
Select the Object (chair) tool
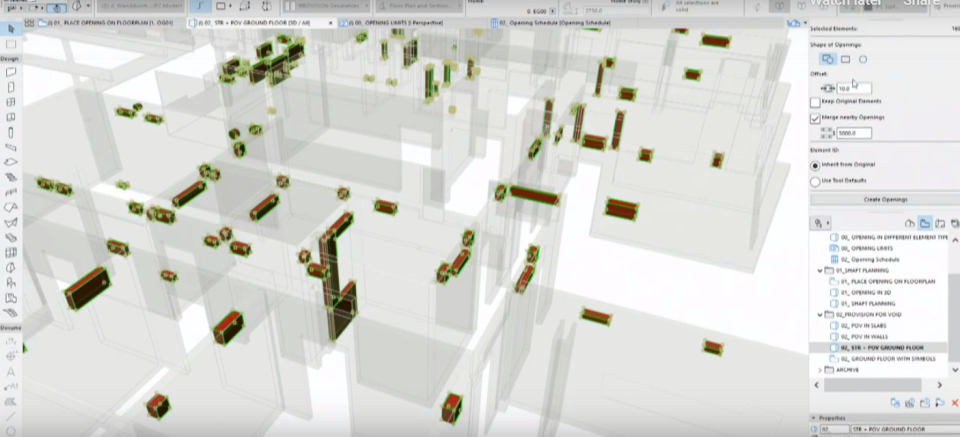(x=11, y=282)
